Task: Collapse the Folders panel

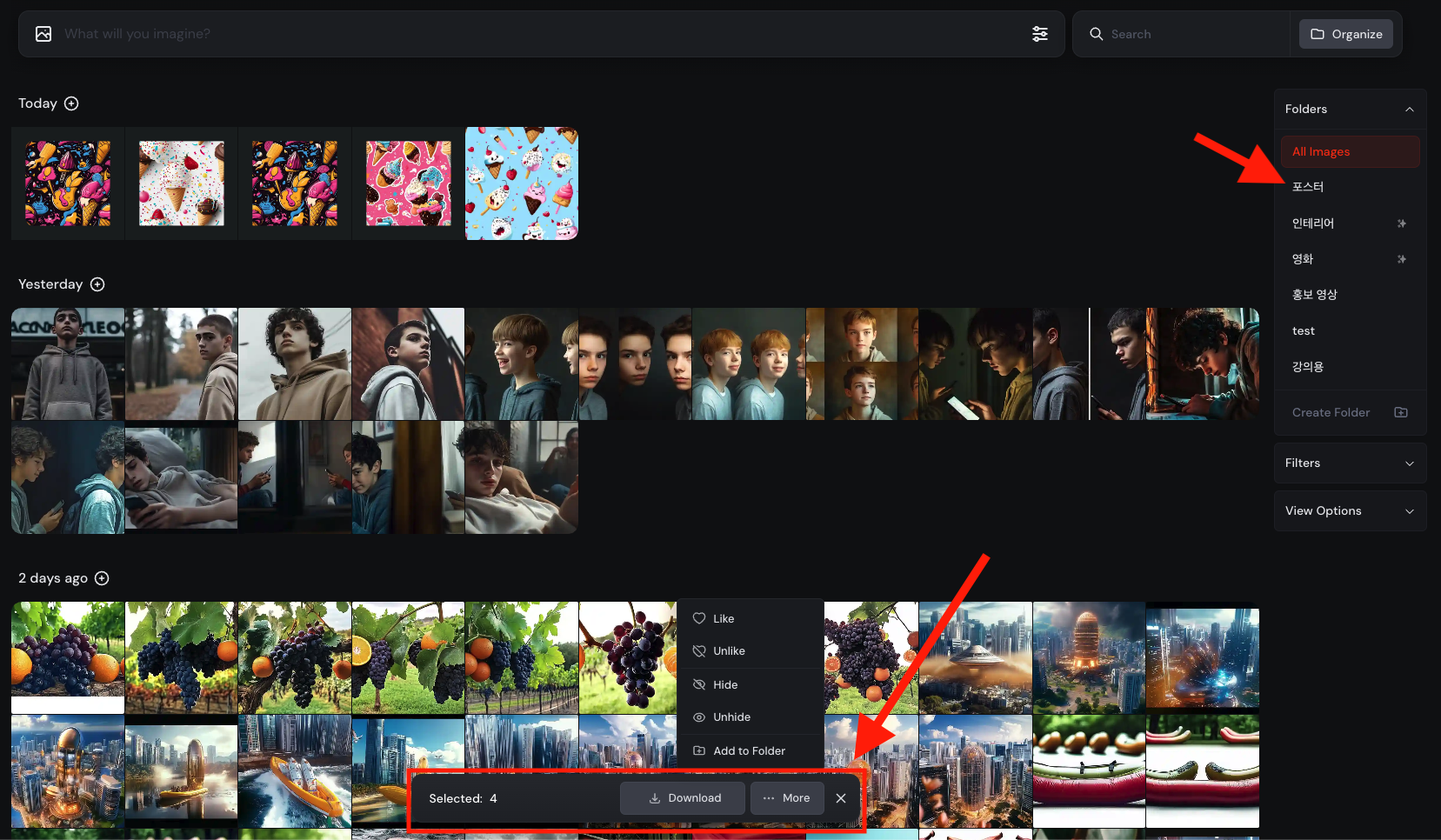Action: pyautogui.click(x=1410, y=110)
